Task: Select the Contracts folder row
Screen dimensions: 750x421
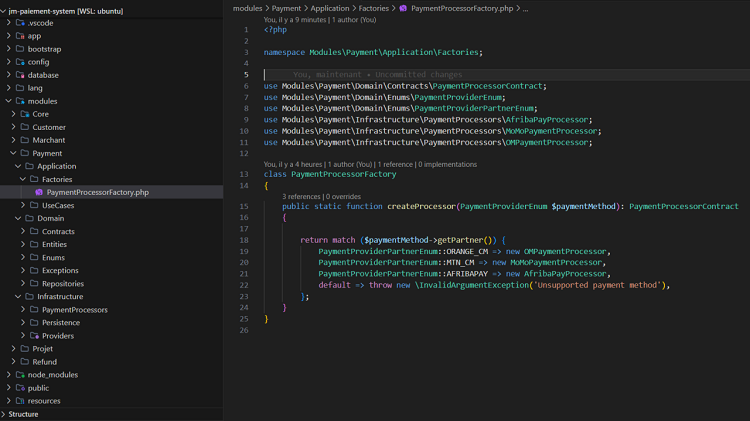Action: tap(111, 232)
